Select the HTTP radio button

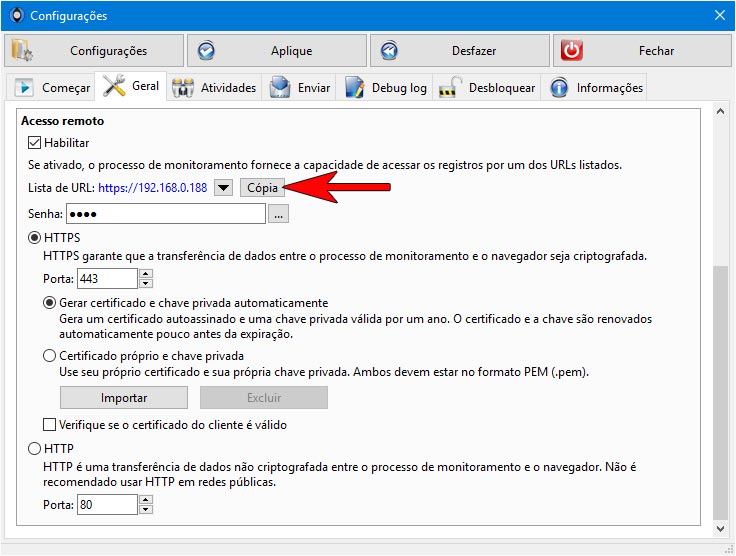click(34, 449)
